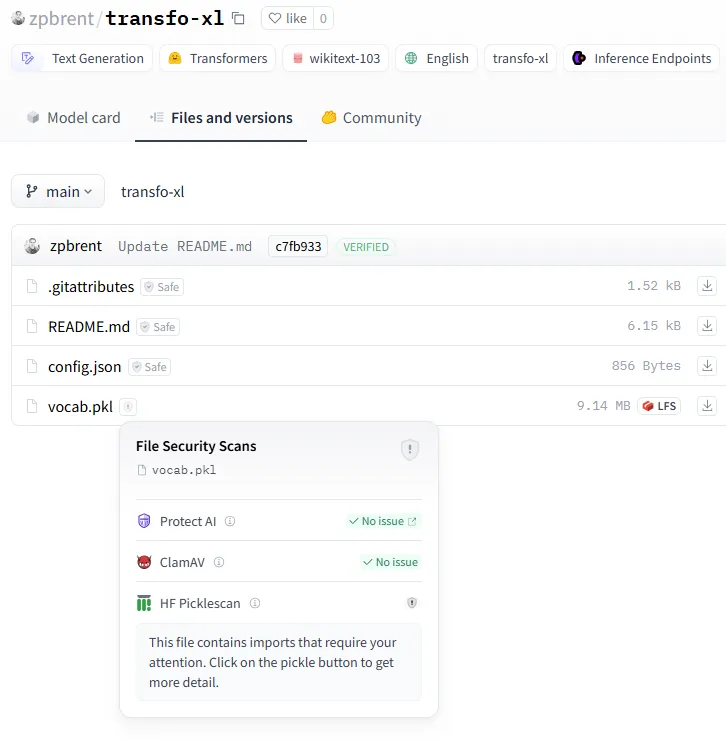Like the transfo-xl repository
This screenshot has width=726, height=740.
tap(287, 18)
